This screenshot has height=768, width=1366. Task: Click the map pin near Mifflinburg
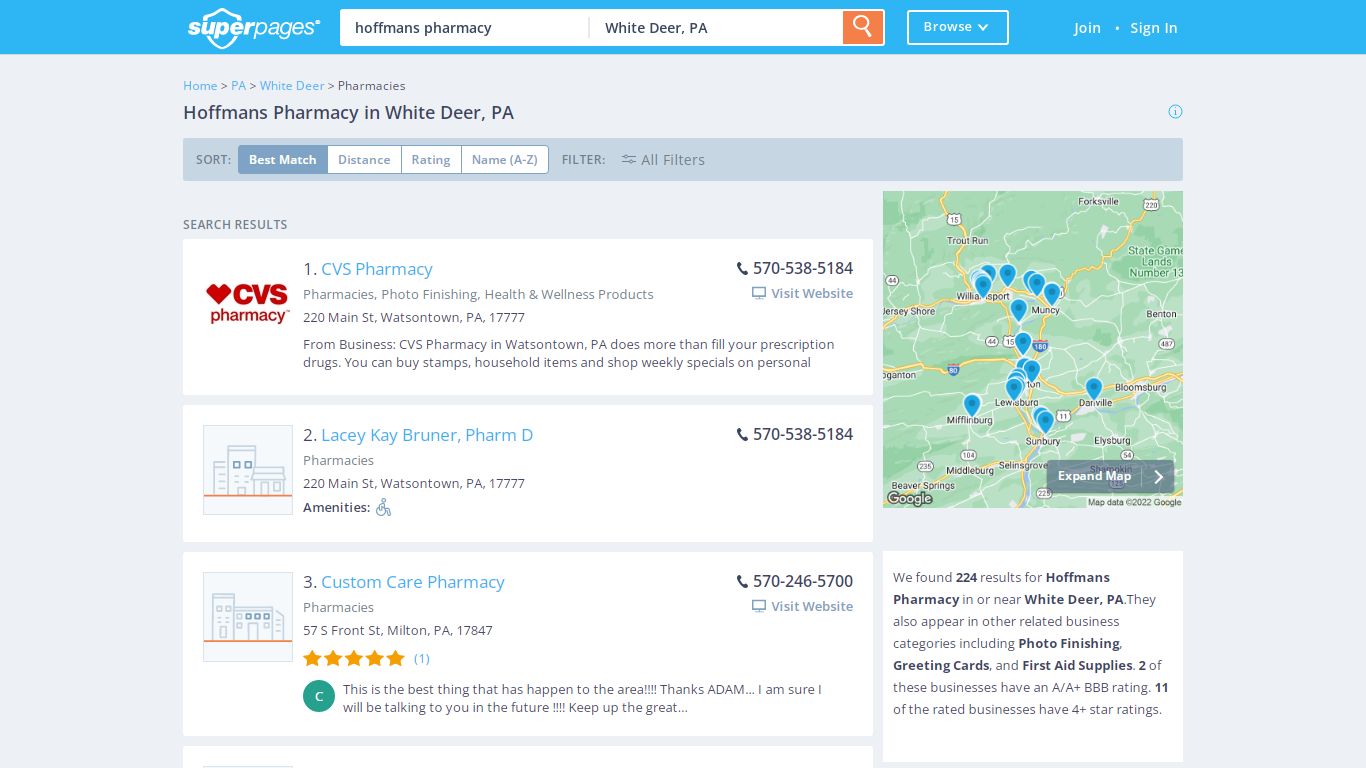tap(972, 405)
